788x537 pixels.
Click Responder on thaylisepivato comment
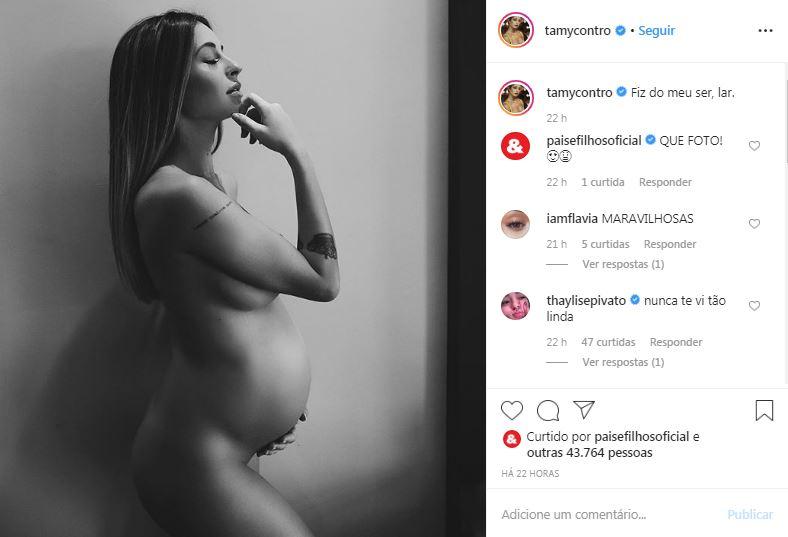pos(675,342)
